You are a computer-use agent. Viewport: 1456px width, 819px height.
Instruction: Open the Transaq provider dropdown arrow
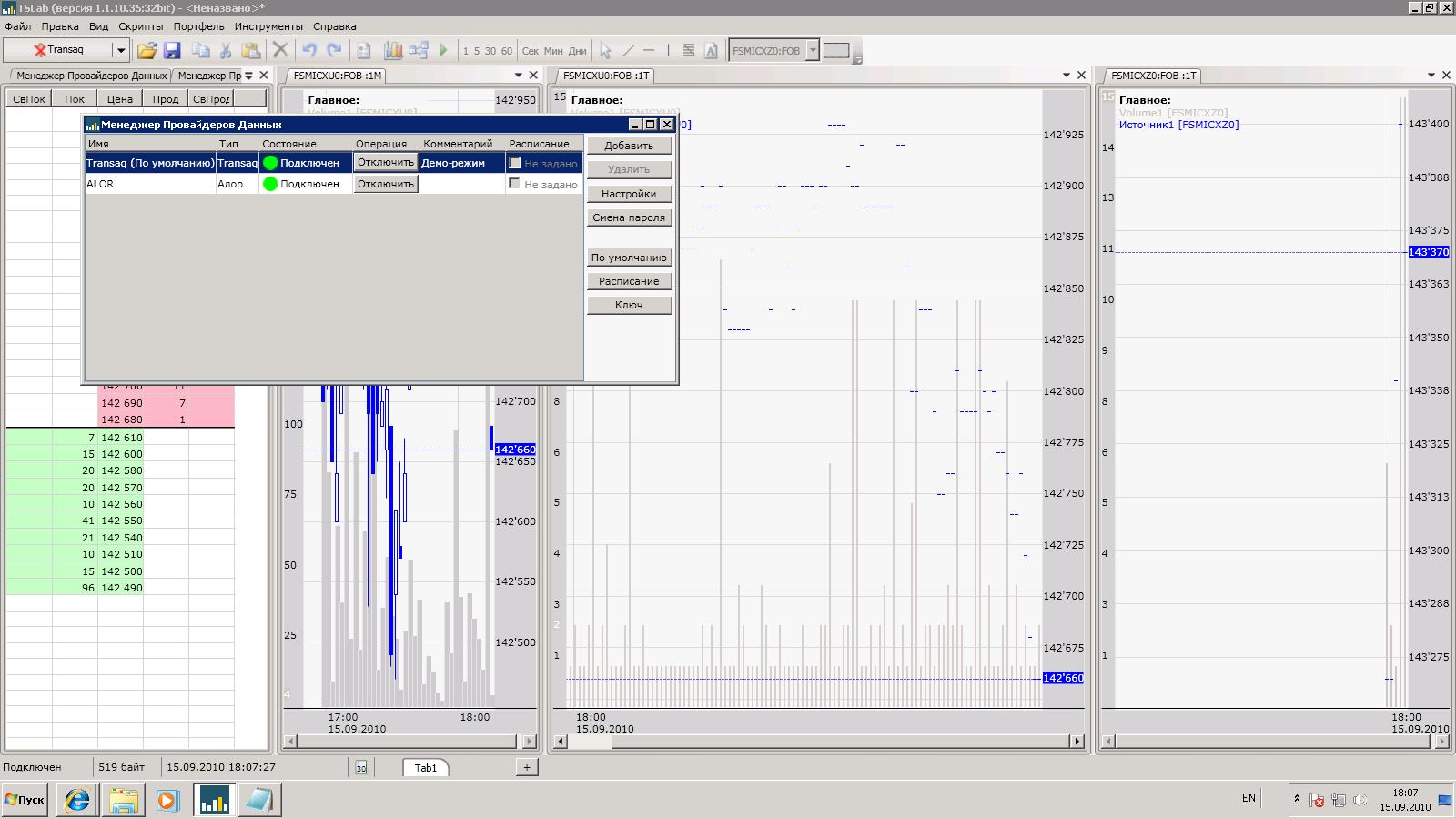pyautogui.click(x=120, y=51)
